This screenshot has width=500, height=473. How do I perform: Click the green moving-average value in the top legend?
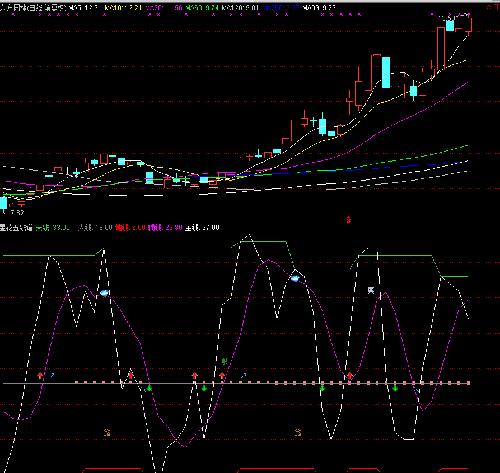203,7
